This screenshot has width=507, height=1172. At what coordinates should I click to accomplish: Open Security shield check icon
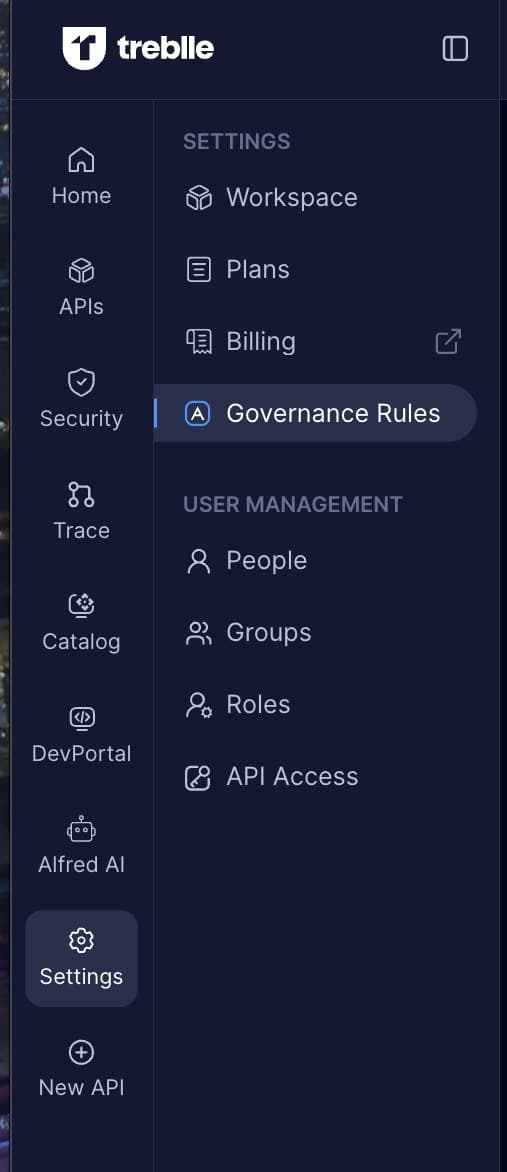[81, 383]
